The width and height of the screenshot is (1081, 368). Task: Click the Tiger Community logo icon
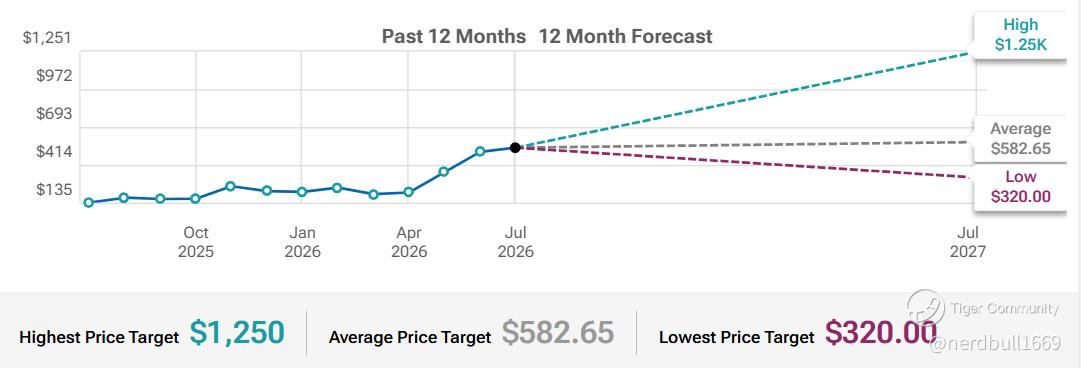(x=925, y=307)
